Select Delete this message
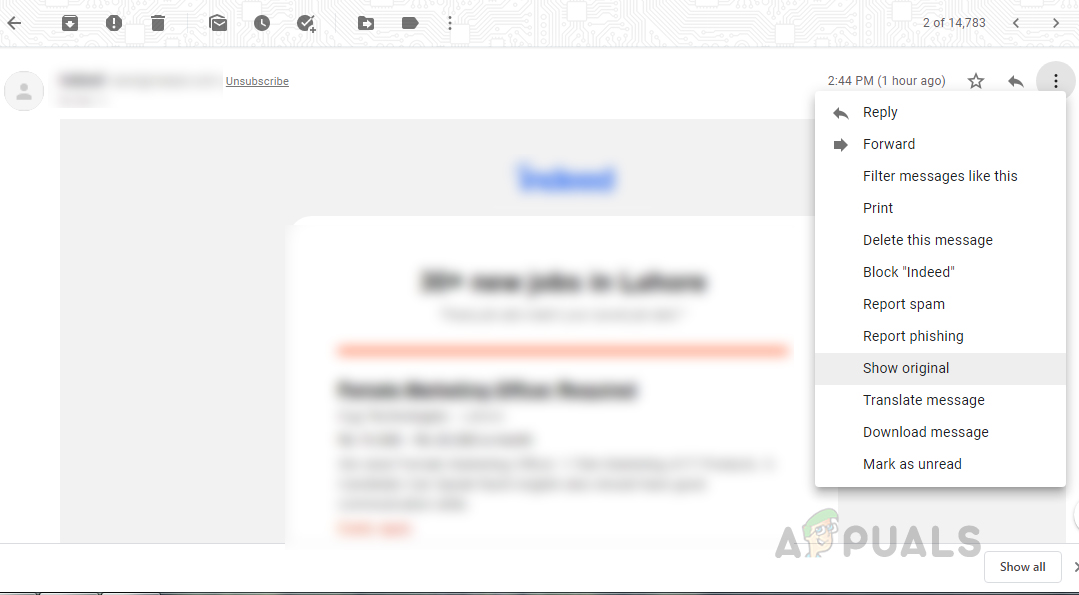Image resolution: width=1079 pixels, height=595 pixels. click(x=940, y=240)
